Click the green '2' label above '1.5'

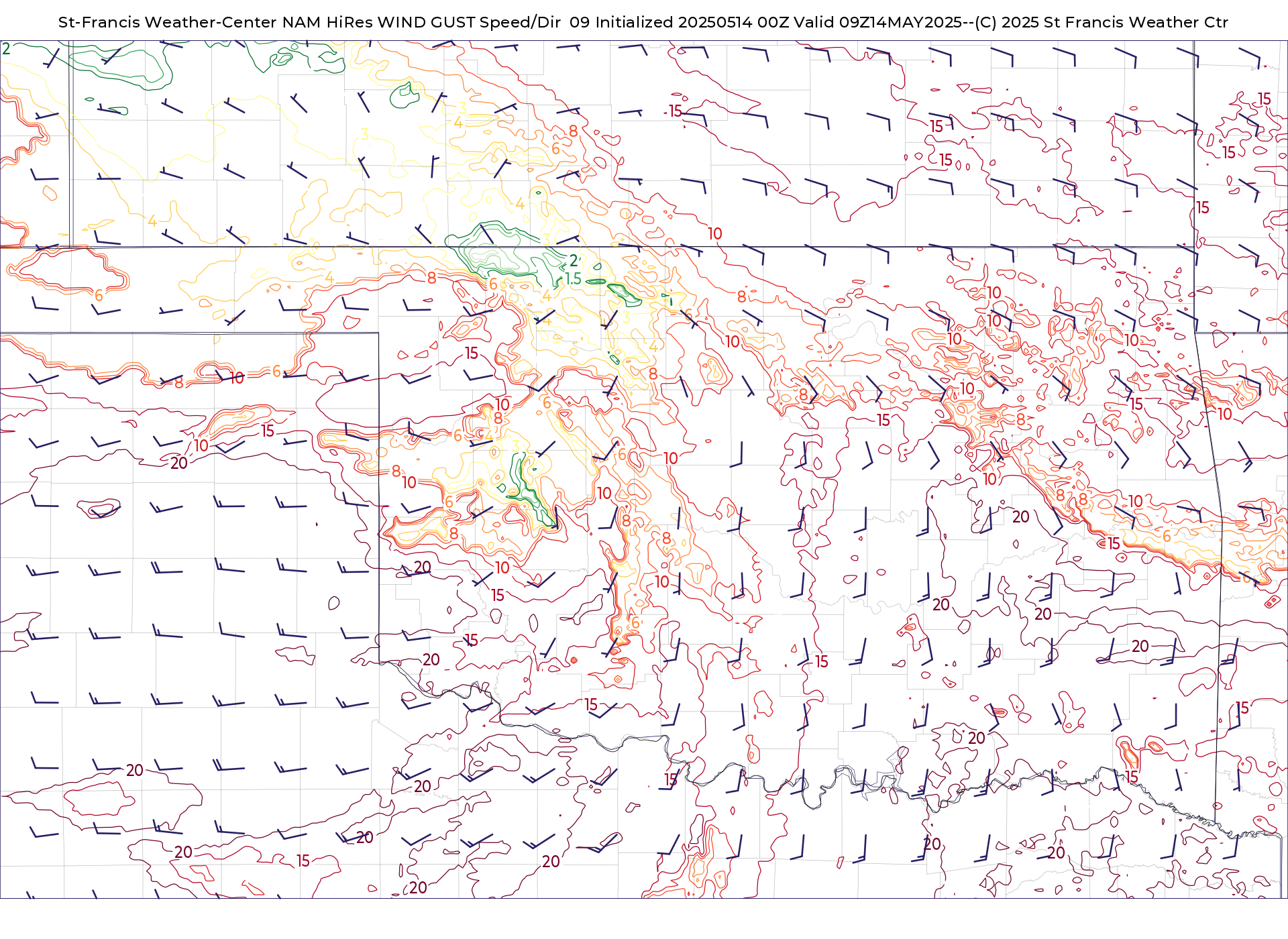point(574,261)
